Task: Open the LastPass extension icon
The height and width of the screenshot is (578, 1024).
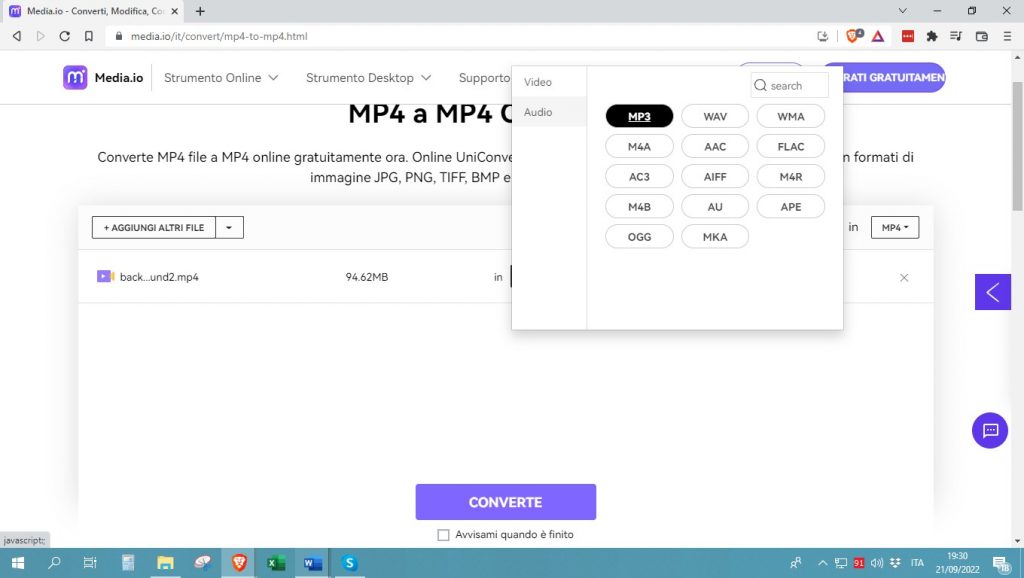Action: [x=908, y=35]
